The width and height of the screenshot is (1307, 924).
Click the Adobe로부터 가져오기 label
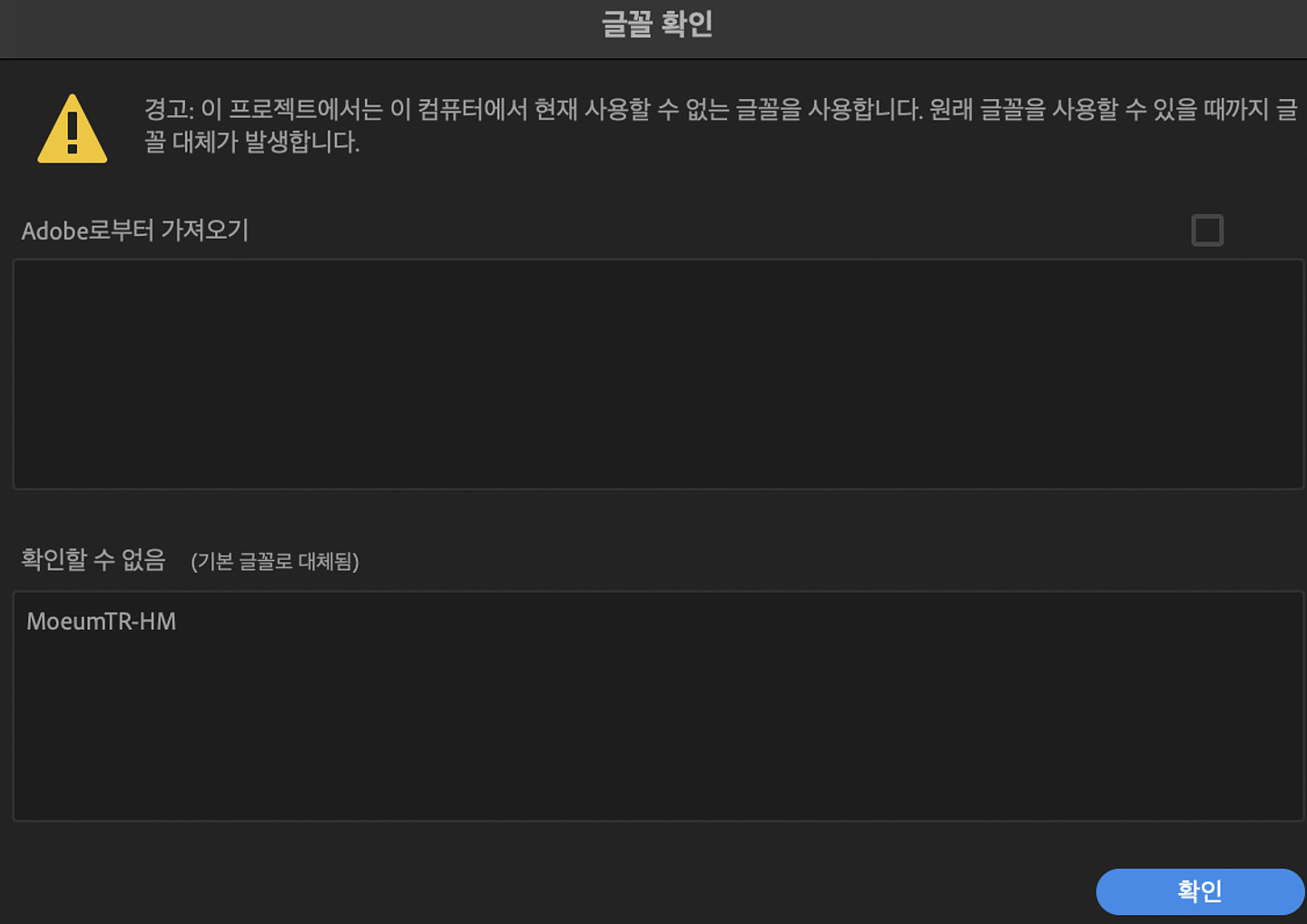pyautogui.click(x=135, y=231)
